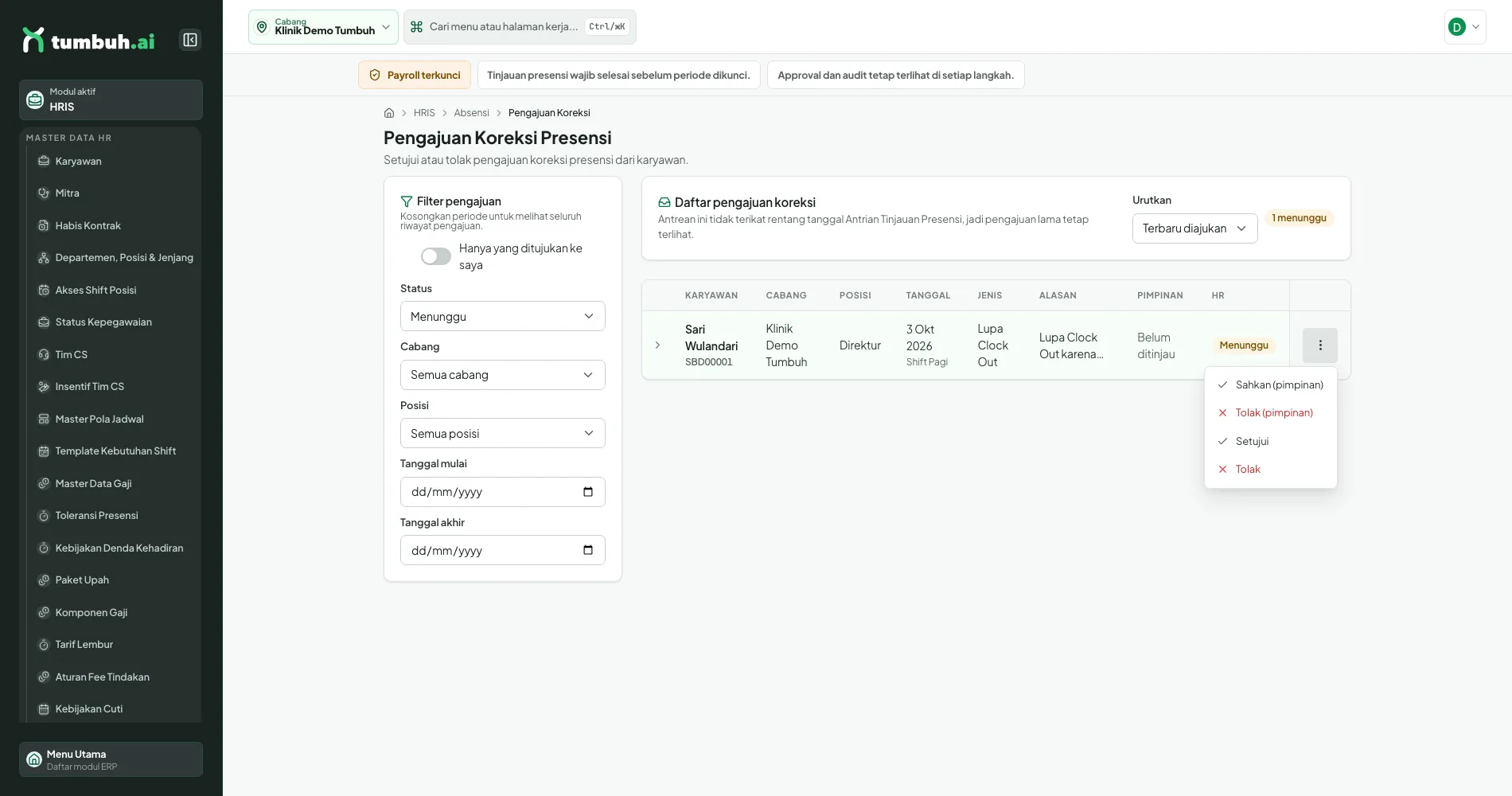Click the Akses Shift Posisi icon
This screenshot has width=1512, height=796.
tap(44, 290)
